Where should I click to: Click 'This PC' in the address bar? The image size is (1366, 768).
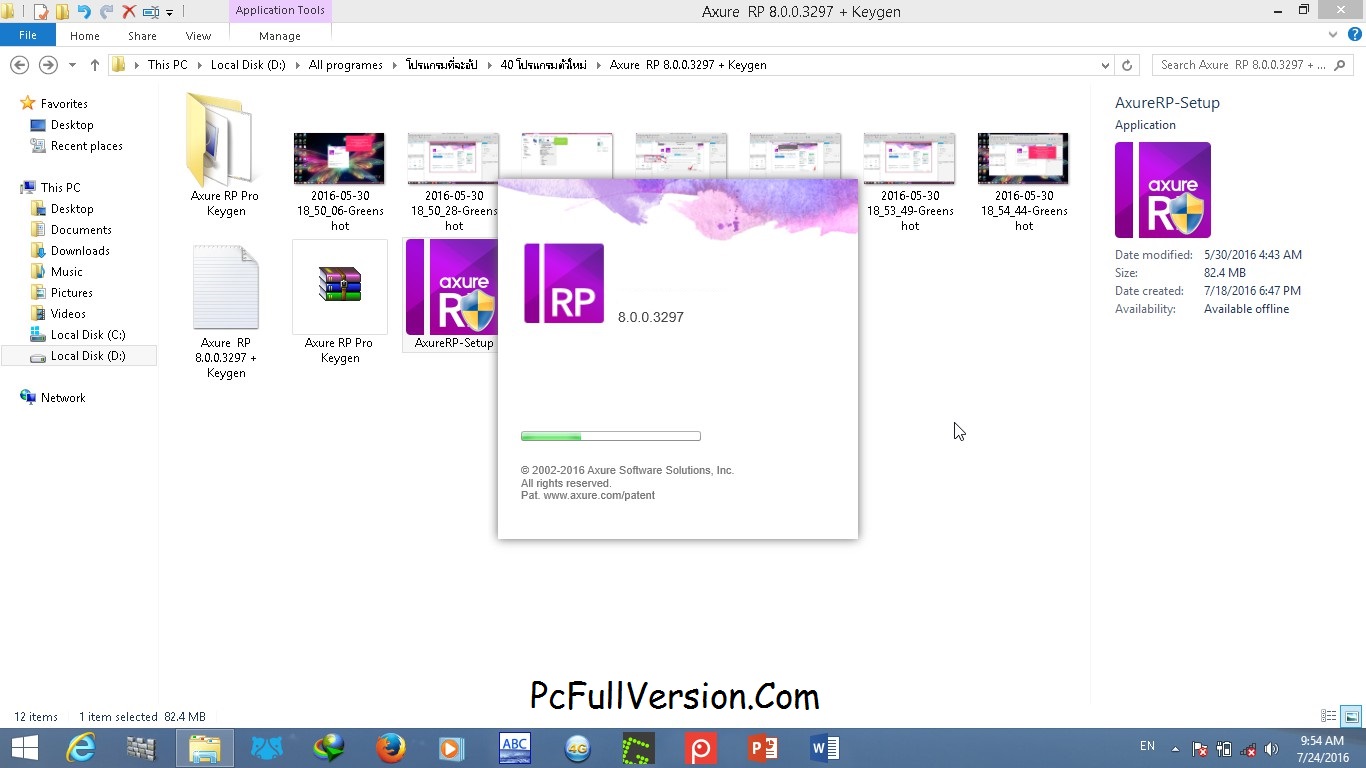167,65
